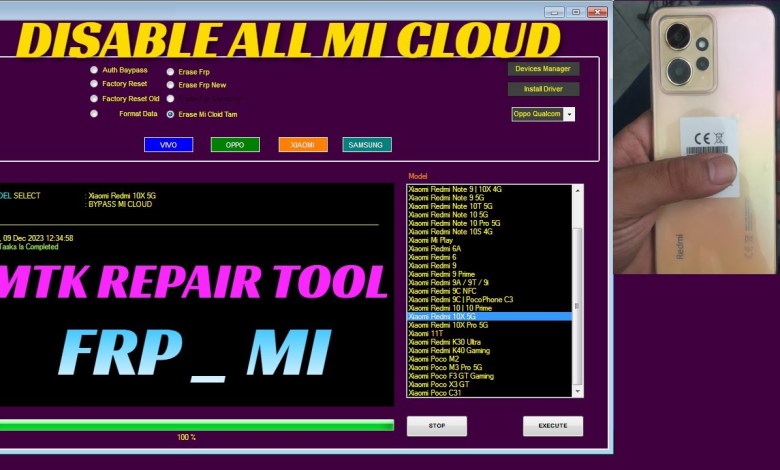Select Xiaomi Poco M3 Pro 5G
780x470 pixels.
[x=489, y=367]
